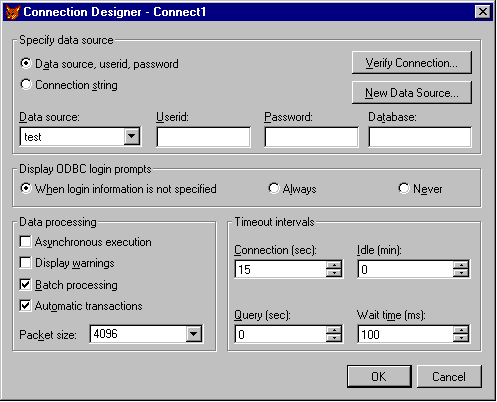Focus the Password input box
497x402 pixels.
(311, 137)
